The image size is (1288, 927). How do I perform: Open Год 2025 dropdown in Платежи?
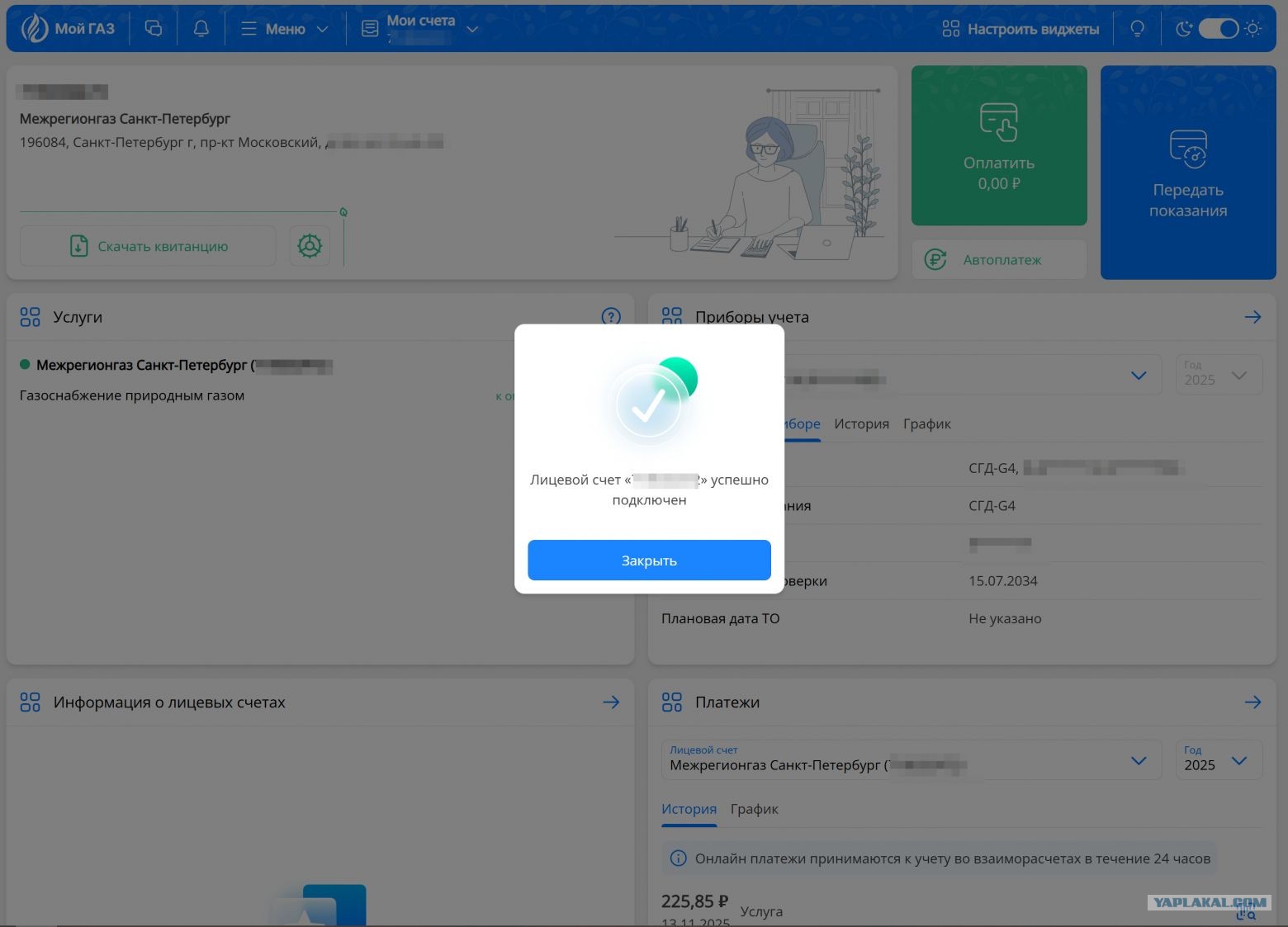(x=1219, y=759)
